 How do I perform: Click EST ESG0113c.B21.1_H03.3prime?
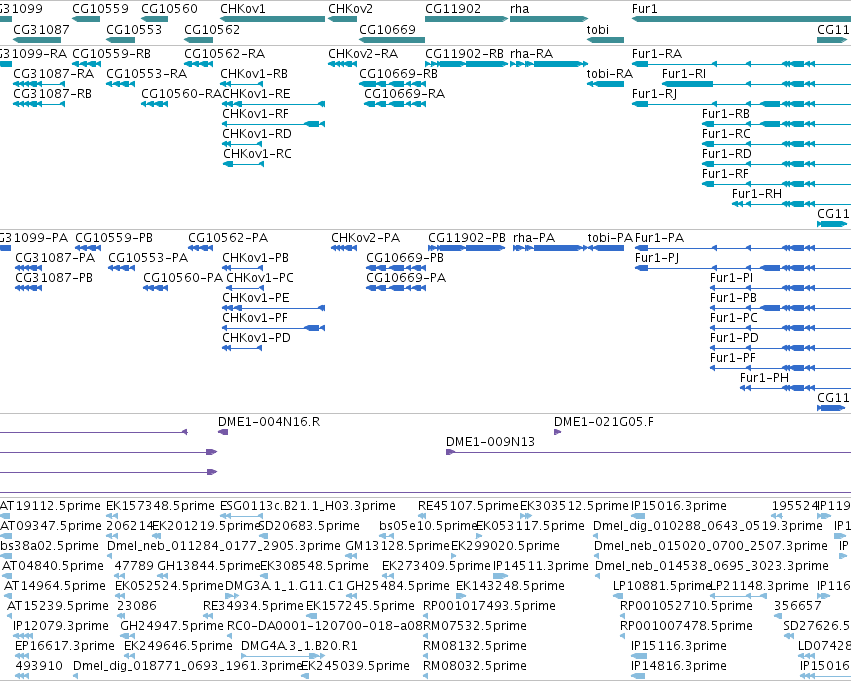308,506
